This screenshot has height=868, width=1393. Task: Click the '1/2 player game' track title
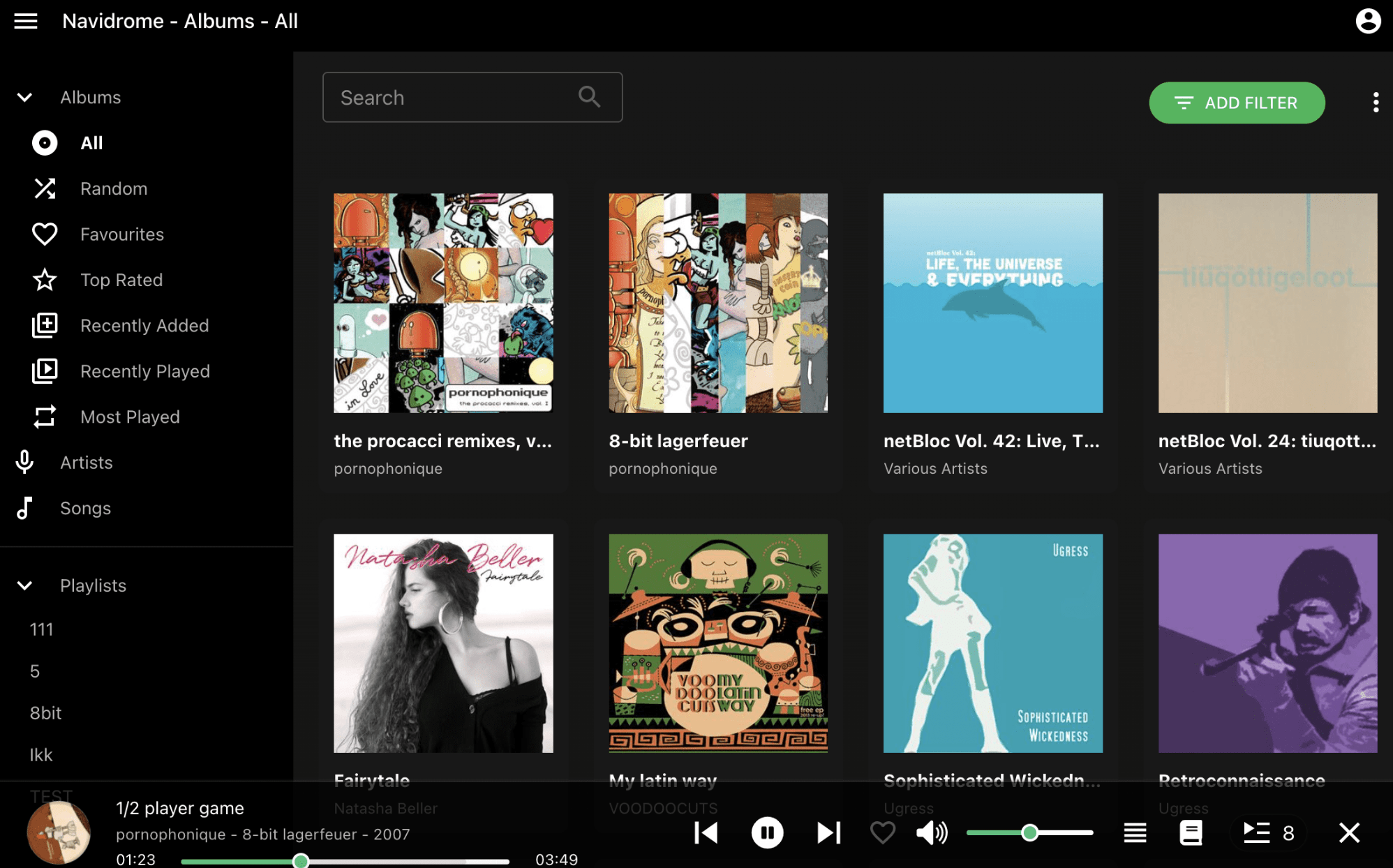[180, 808]
